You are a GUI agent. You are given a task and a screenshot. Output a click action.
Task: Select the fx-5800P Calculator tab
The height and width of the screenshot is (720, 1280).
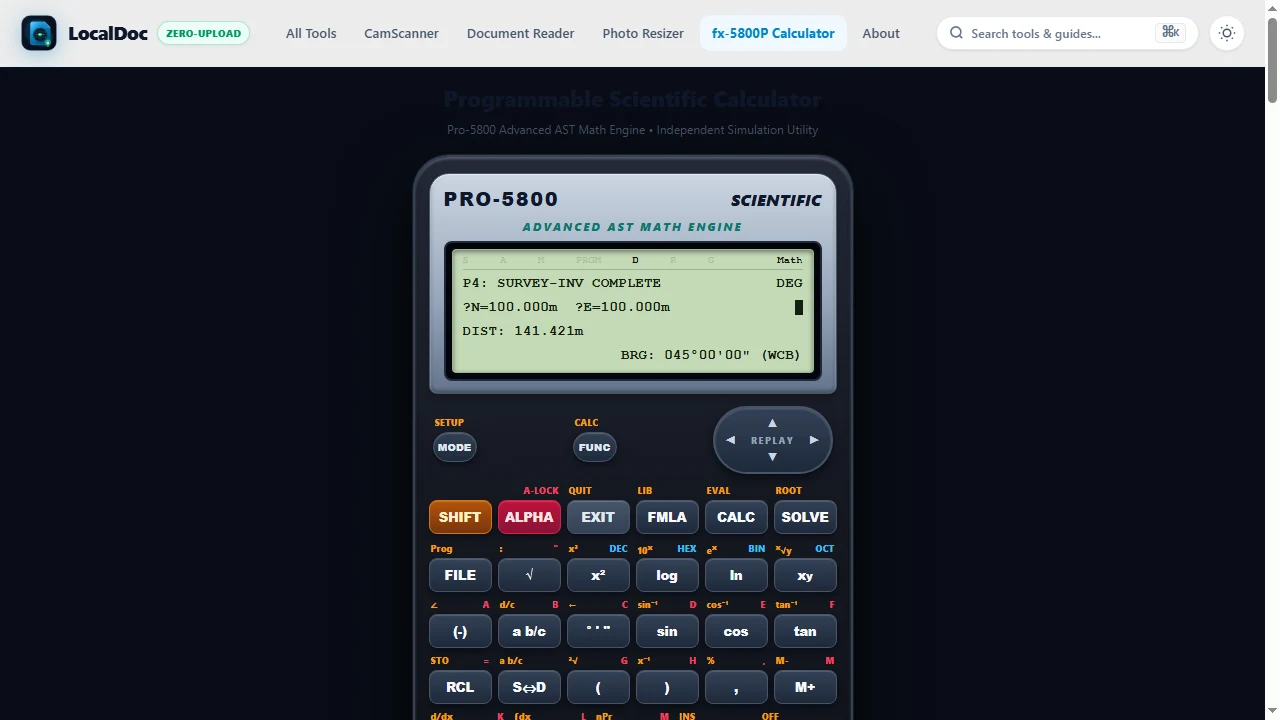[x=773, y=33]
